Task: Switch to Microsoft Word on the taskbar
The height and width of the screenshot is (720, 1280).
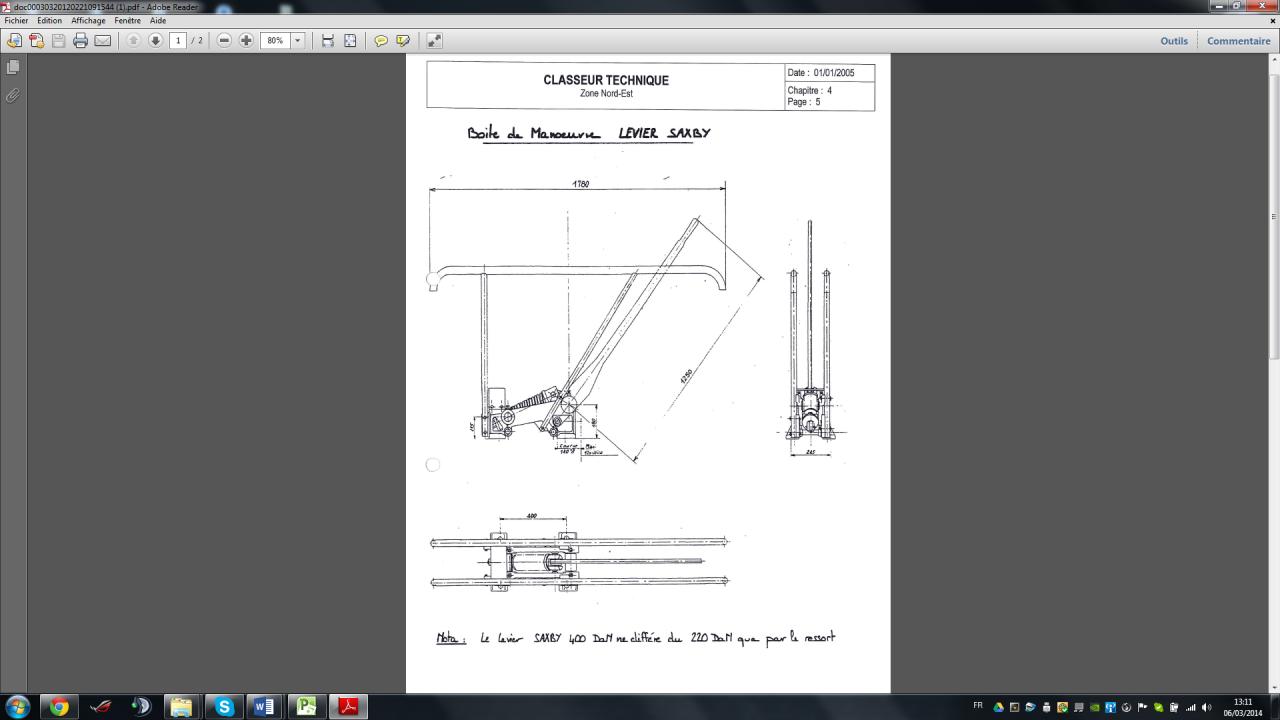Action: pos(265,707)
